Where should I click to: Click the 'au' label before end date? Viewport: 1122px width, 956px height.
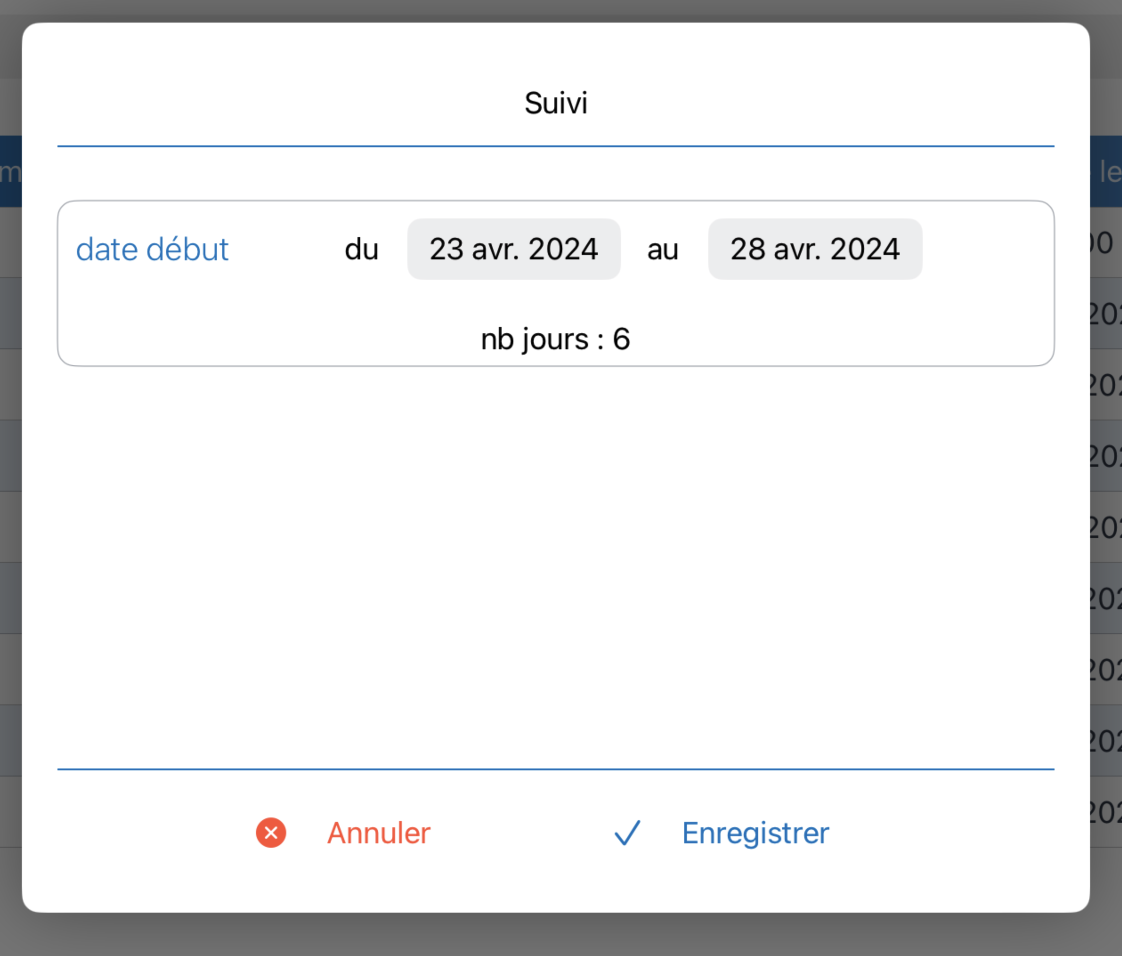(663, 250)
